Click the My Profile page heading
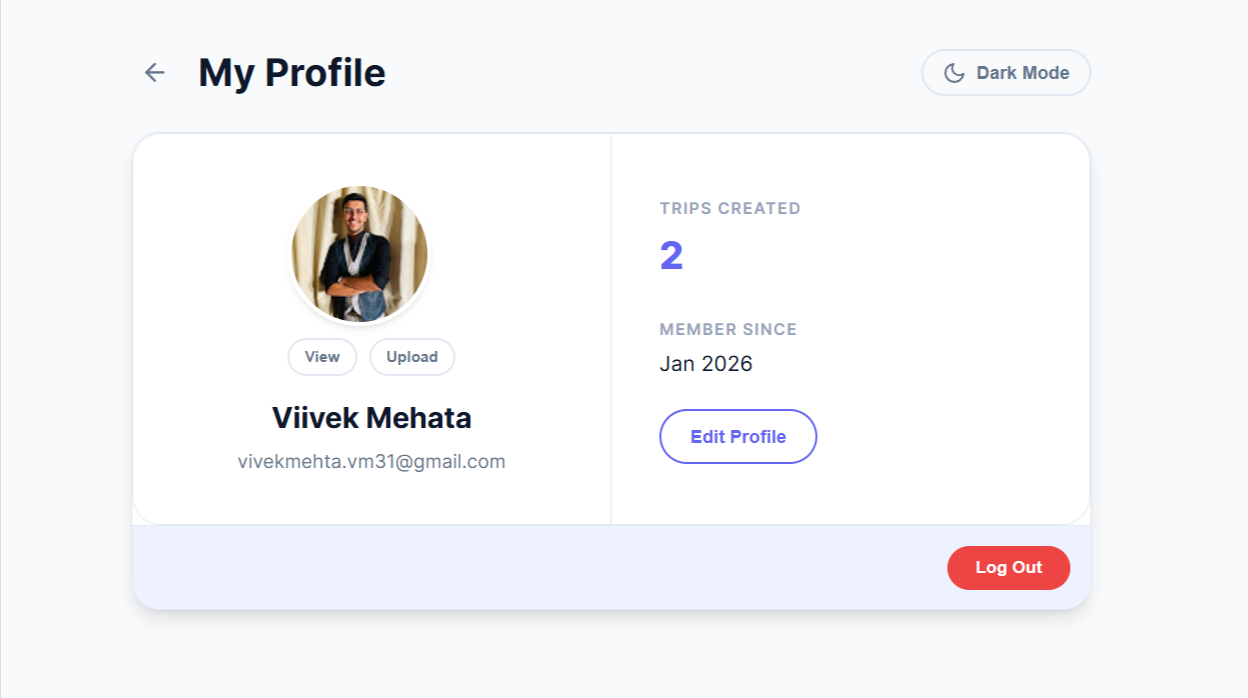Screen dimensions: 1248x698 point(291,73)
